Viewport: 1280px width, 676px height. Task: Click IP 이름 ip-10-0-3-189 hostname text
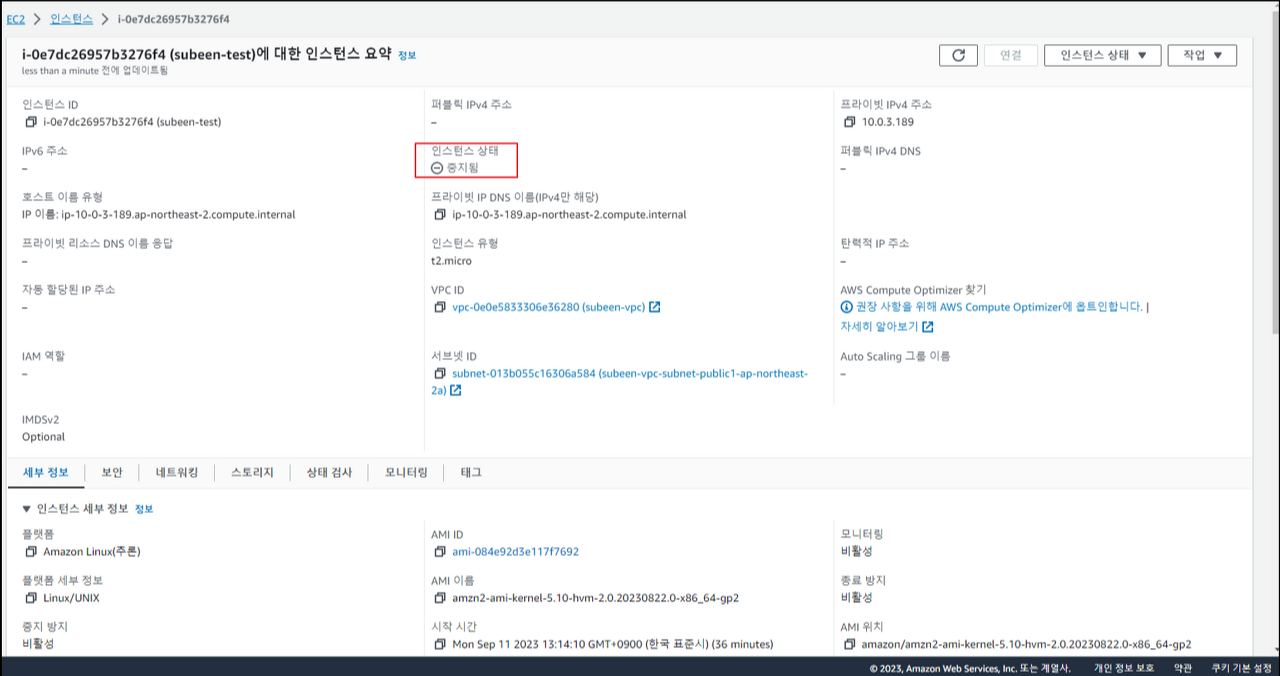pyautogui.click(x=158, y=214)
